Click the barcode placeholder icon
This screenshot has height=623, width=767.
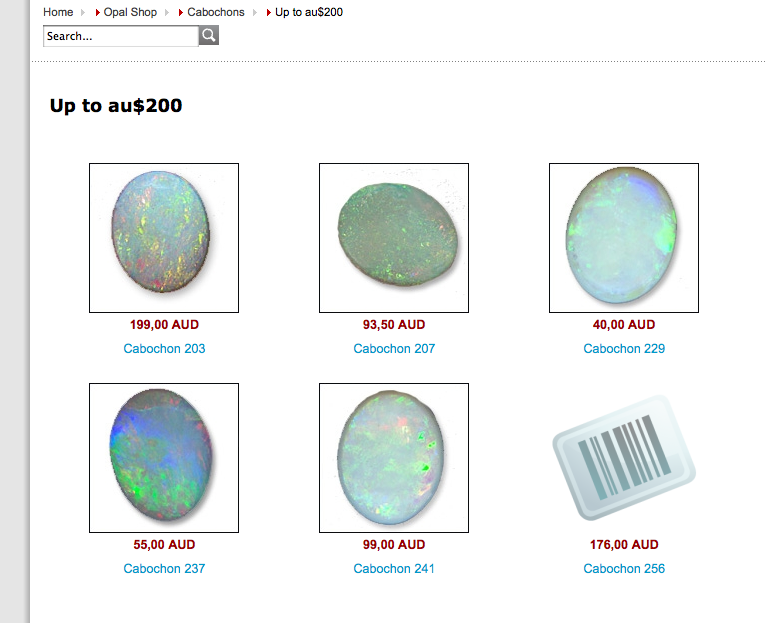pos(624,458)
